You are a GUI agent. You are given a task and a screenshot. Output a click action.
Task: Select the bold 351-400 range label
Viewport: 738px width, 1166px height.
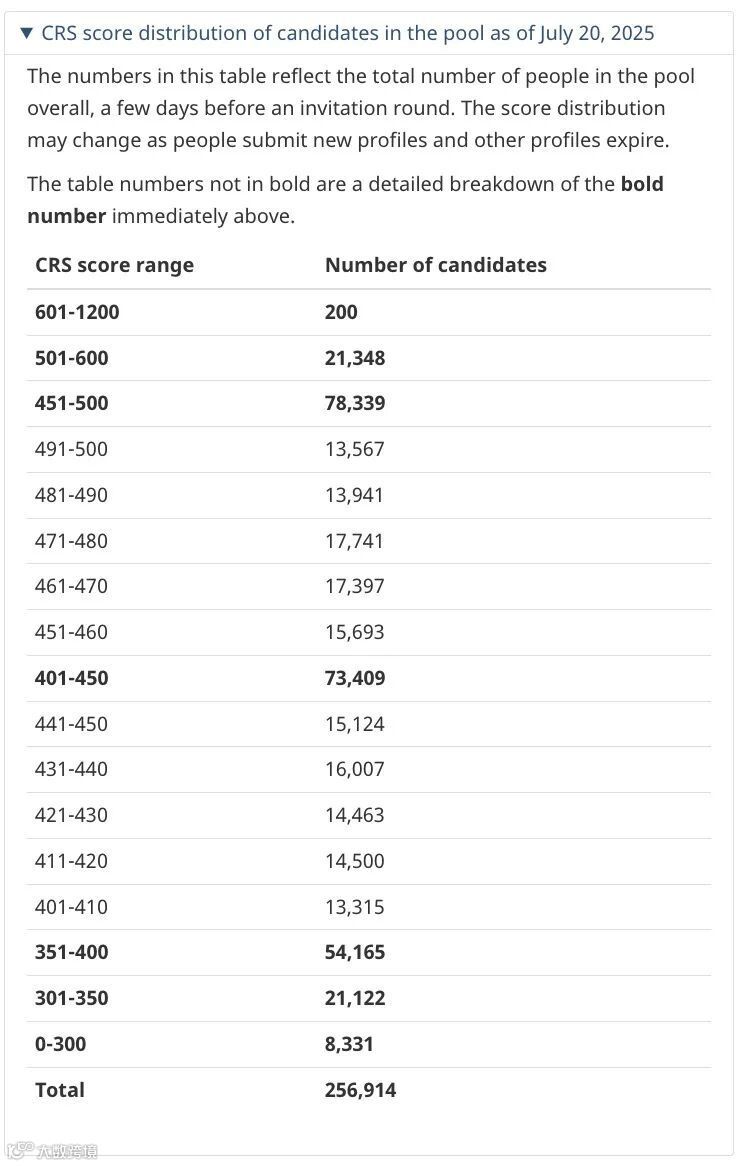tap(72, 952)
